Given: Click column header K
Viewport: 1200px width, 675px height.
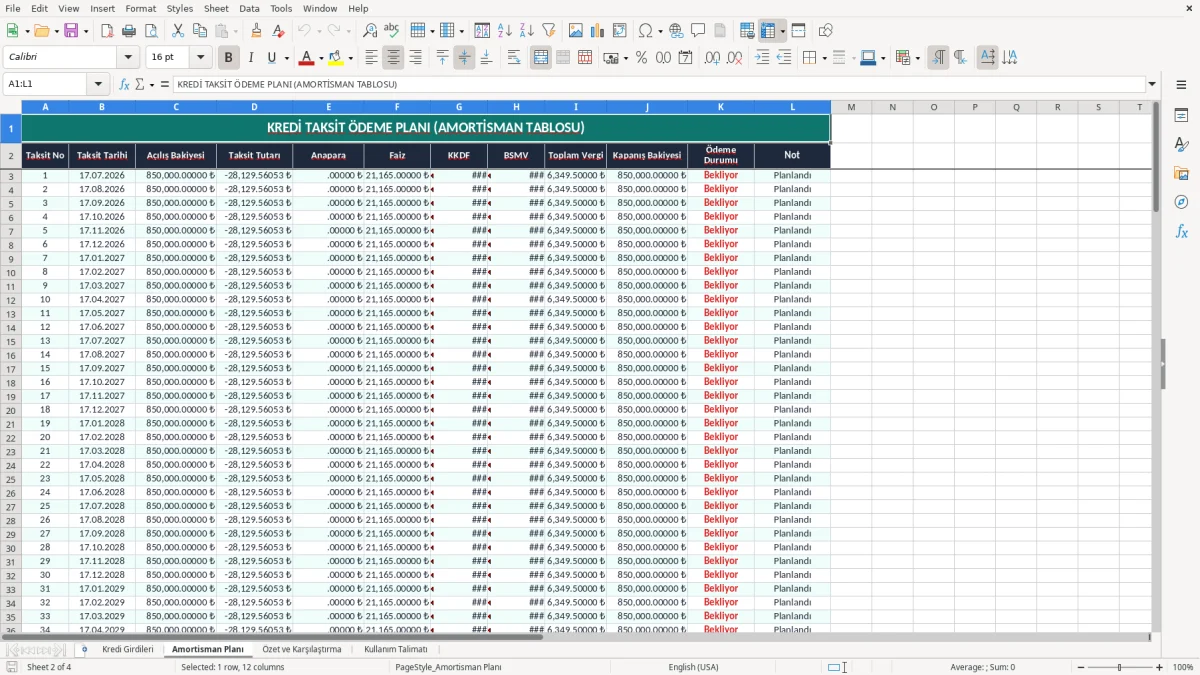Looking at the screenshot, I should (x=720, y=107).
